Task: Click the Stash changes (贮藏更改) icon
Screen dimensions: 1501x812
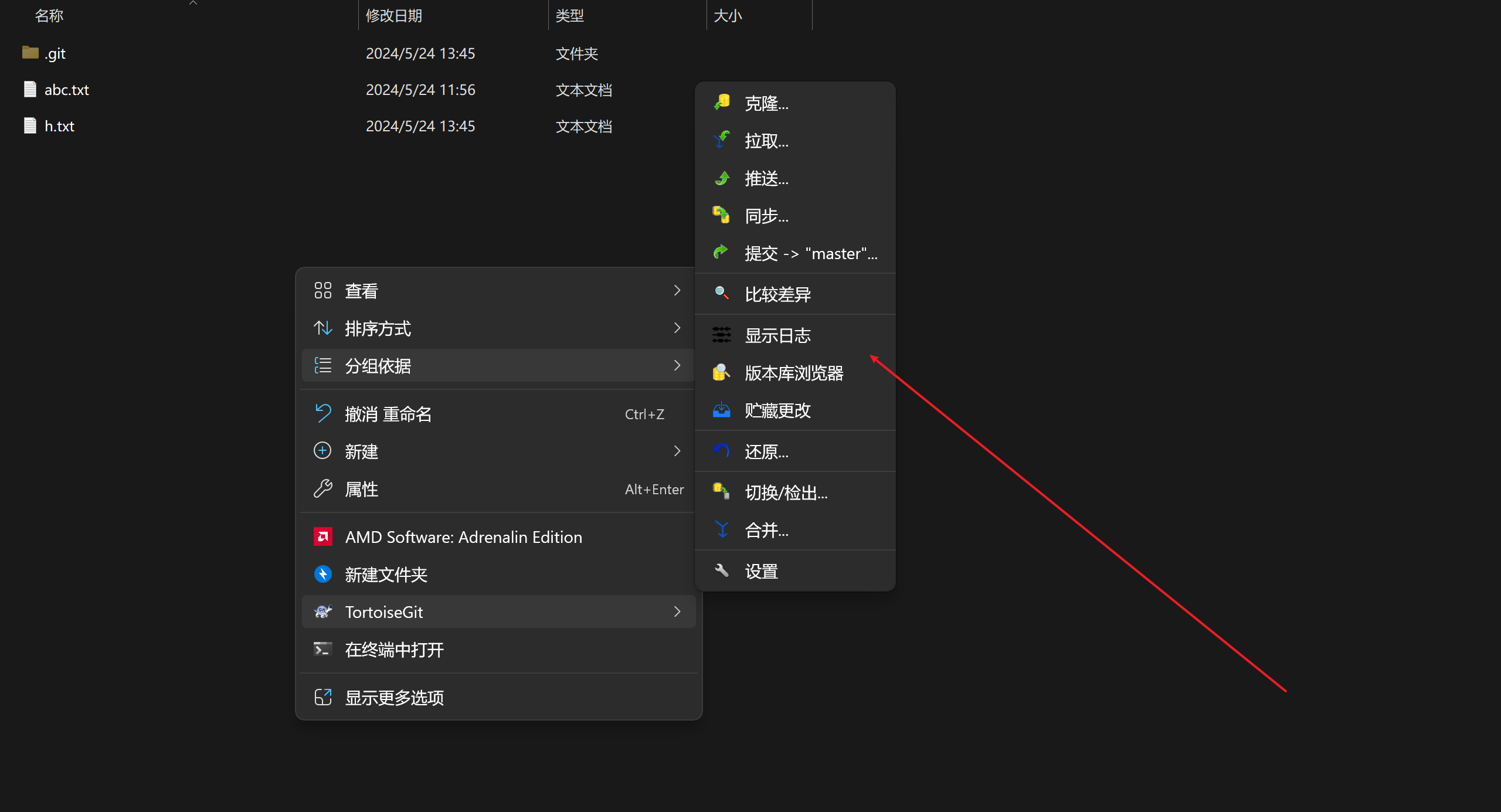Action: click(722, 410)
